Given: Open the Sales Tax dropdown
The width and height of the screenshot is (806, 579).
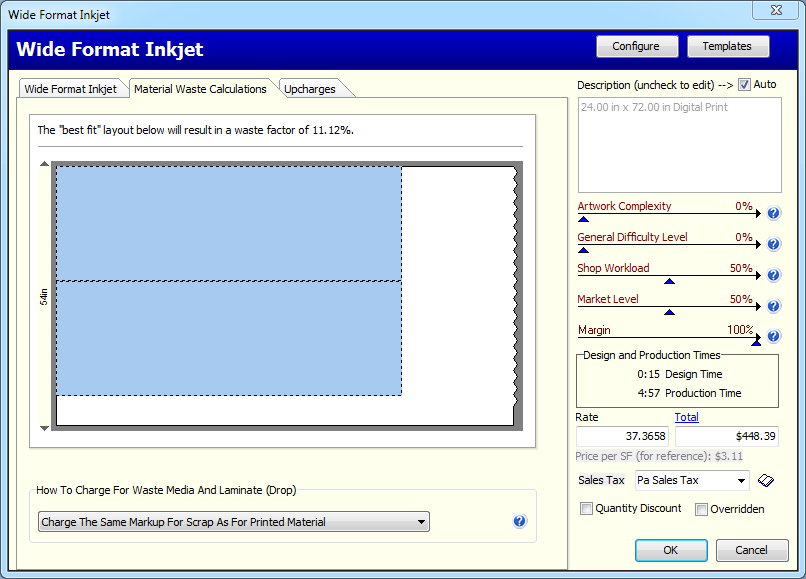Looking at the screenshot, I should 740,481.
